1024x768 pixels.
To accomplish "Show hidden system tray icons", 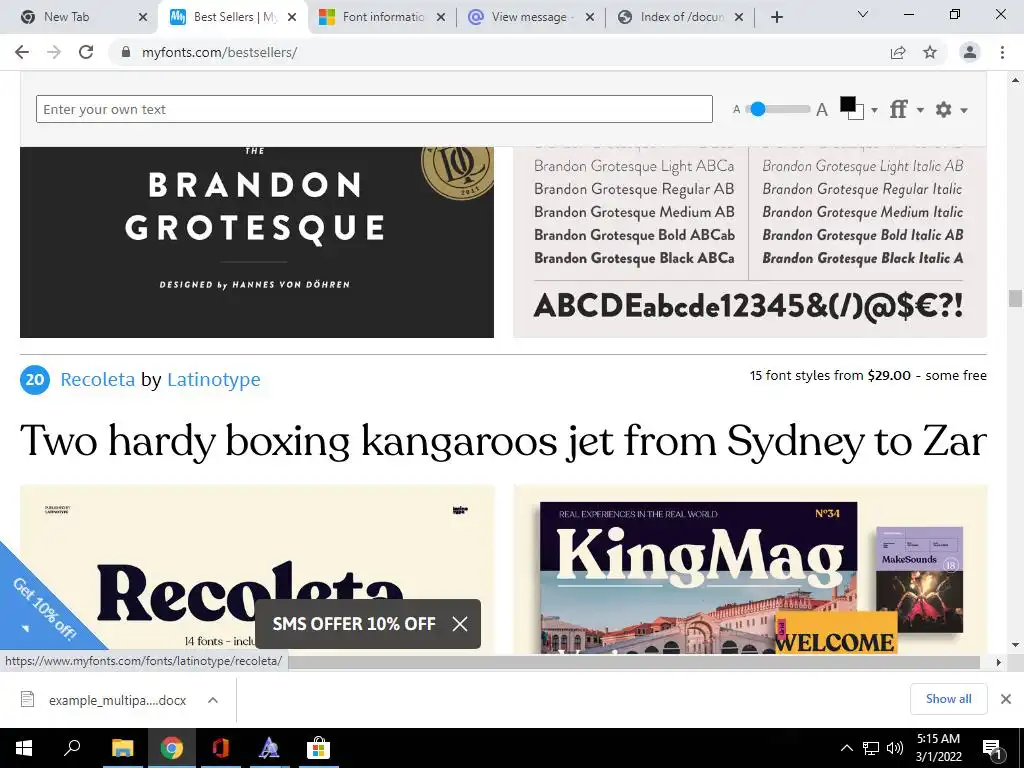I will [846, 748].
